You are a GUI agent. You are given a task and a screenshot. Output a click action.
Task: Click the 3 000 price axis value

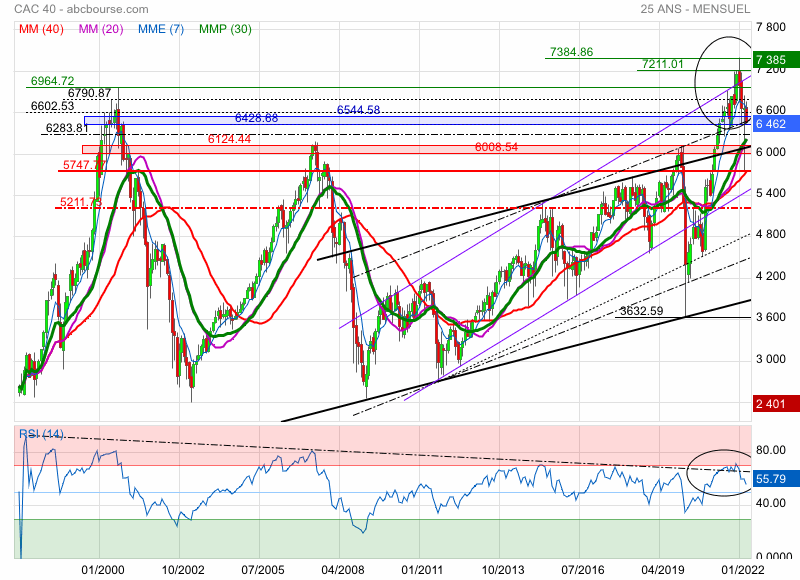point(770,359)
